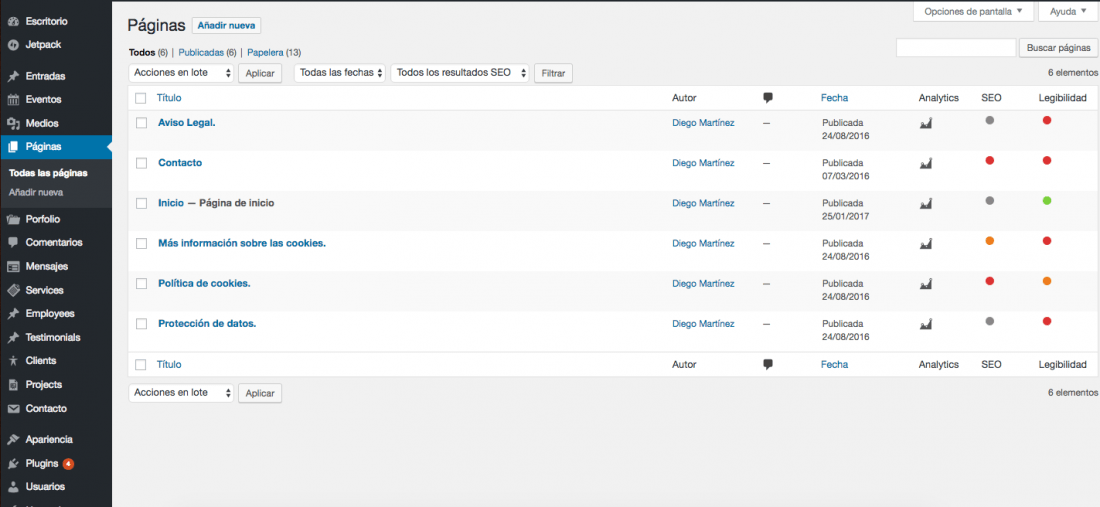This screenshot has height=507, width=1100.
Task: Open Jetpack from the sidebar
Action: click(x=43, y=44)
